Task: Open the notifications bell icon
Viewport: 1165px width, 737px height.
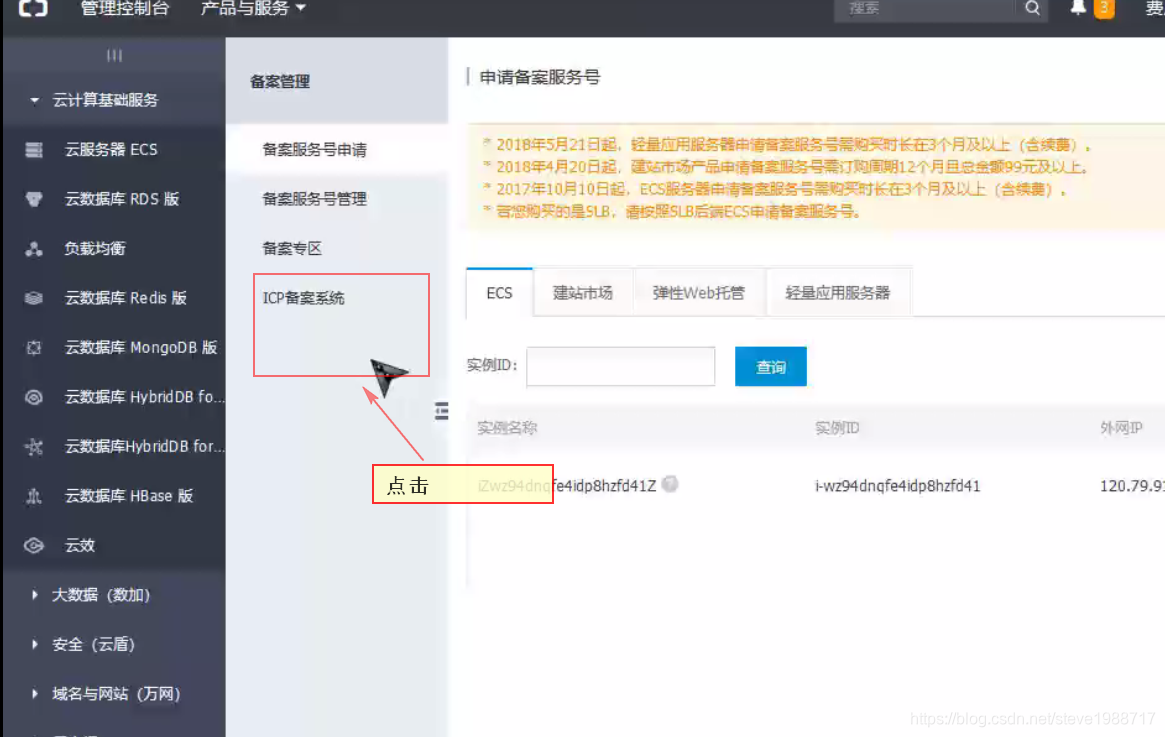Action: (1077, 8)
